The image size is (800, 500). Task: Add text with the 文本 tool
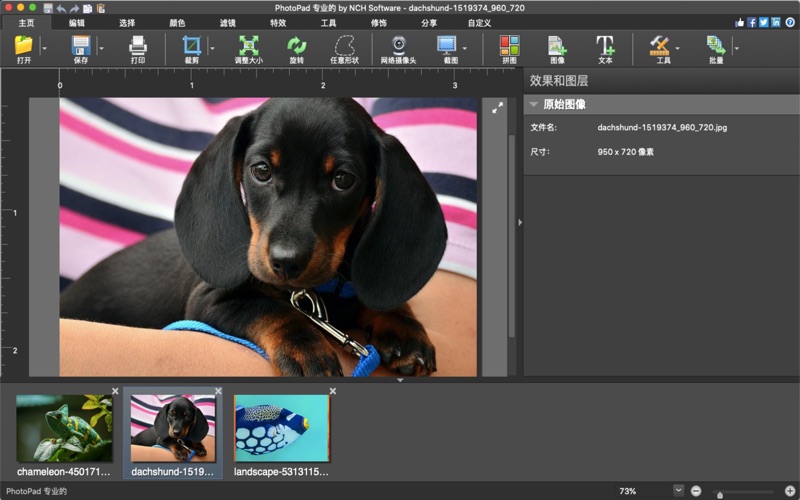point(605,45)
